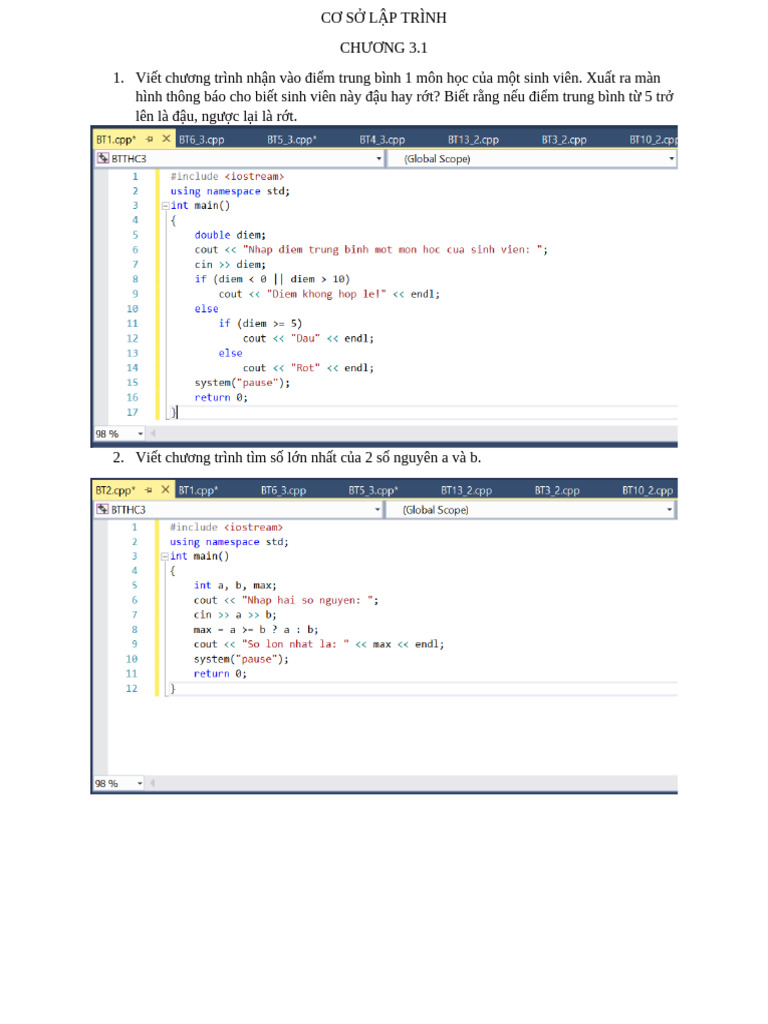
Task: Switch to BT5_3.cpp* tab in first editor
Action: click(292, 140)
